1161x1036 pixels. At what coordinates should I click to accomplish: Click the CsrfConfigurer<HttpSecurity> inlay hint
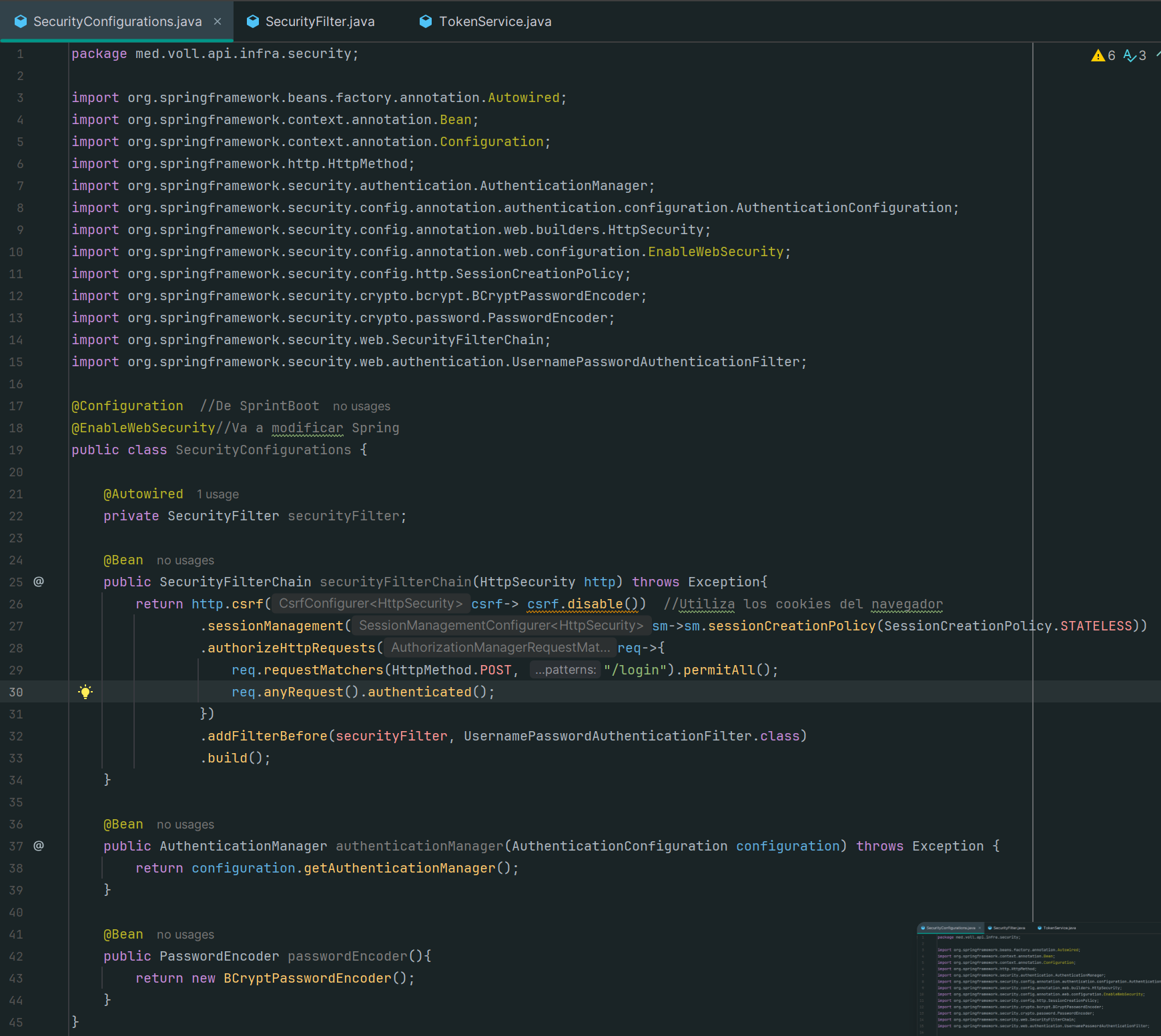(x=370, y=604)
